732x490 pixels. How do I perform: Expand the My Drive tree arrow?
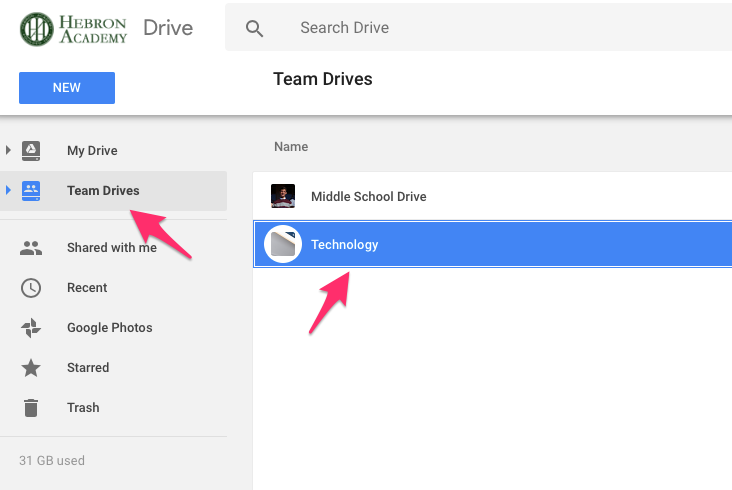point(8,150)
